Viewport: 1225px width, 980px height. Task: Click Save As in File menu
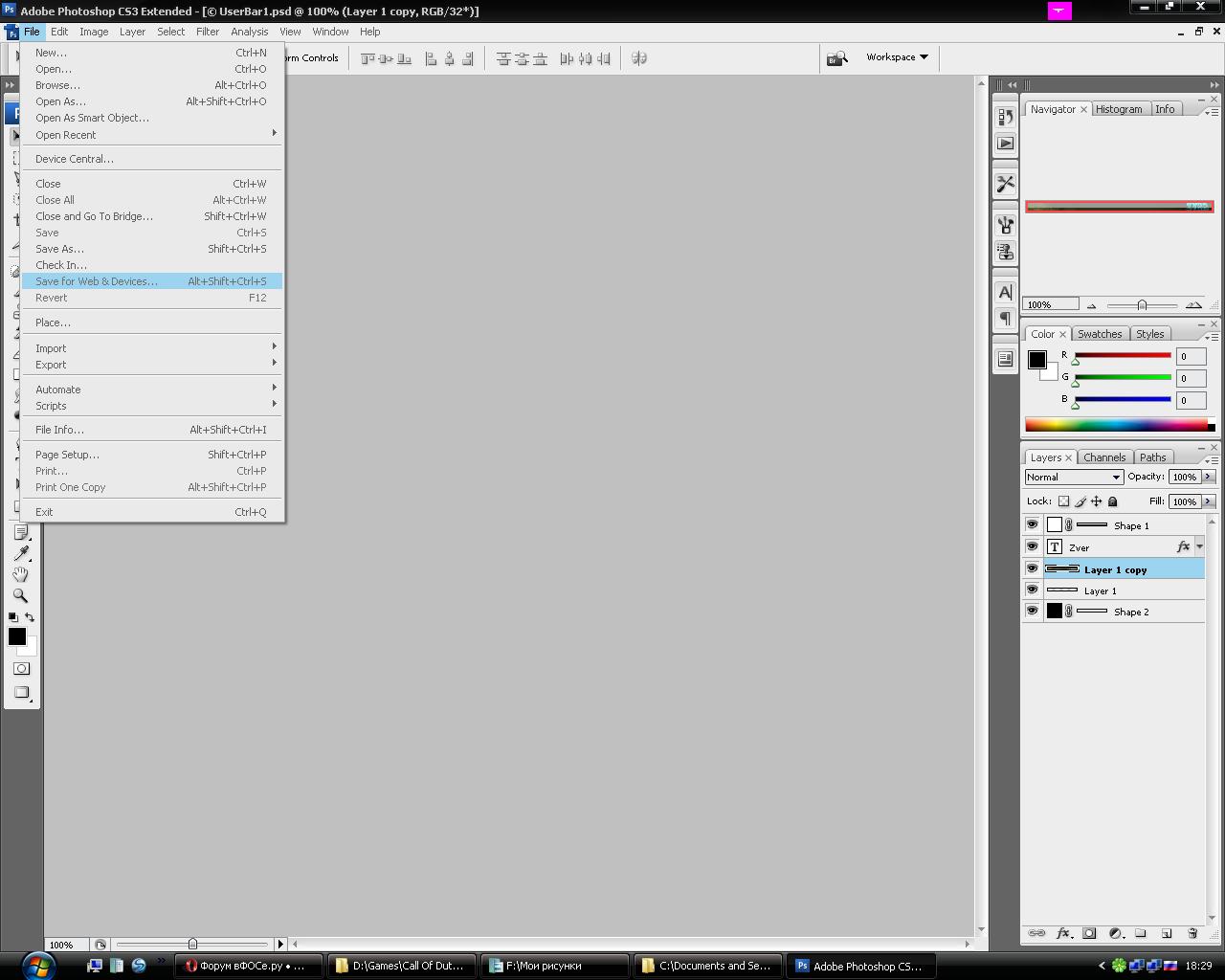[x=59, y=249]
